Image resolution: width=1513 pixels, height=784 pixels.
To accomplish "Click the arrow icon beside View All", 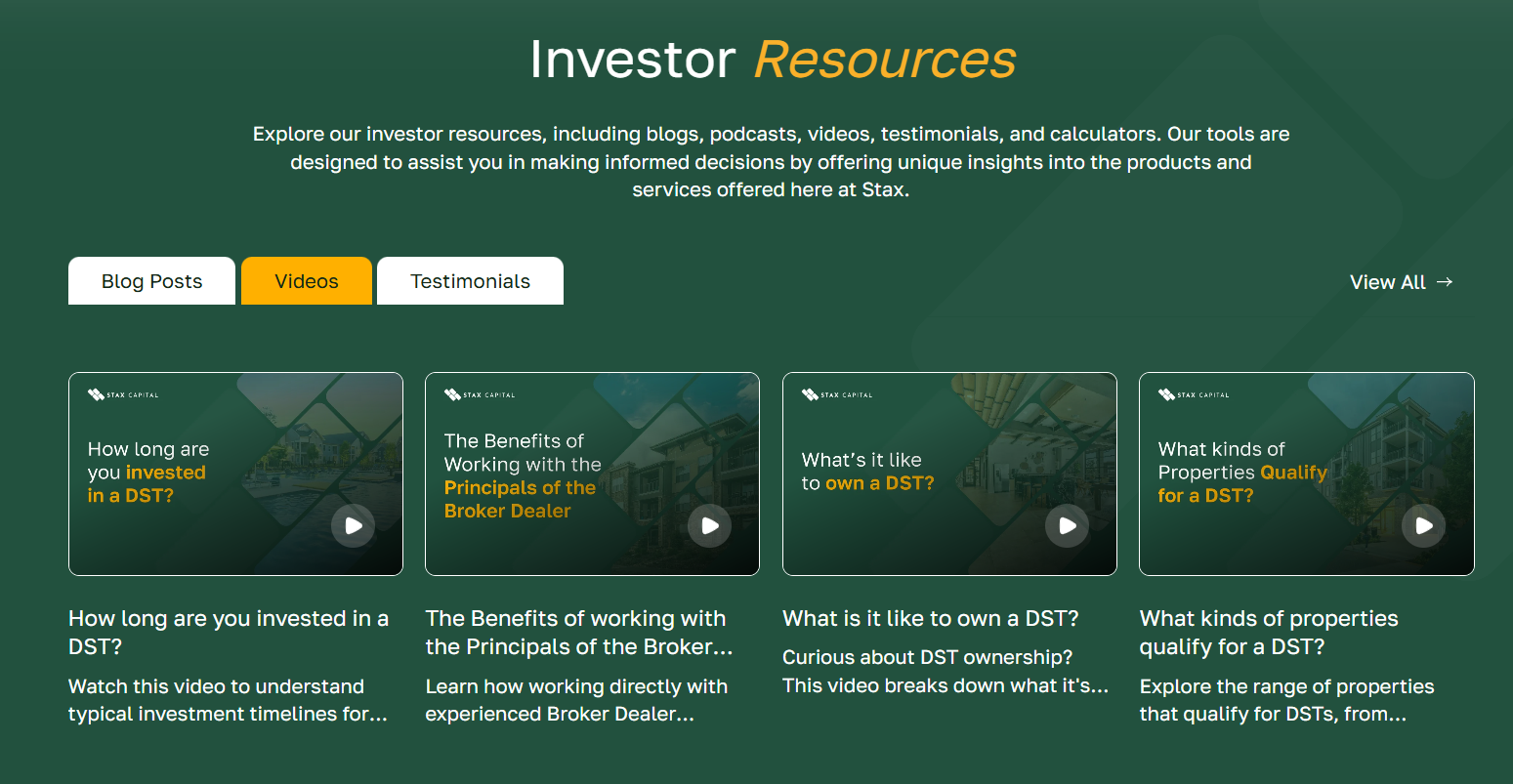I will 1445,282.
